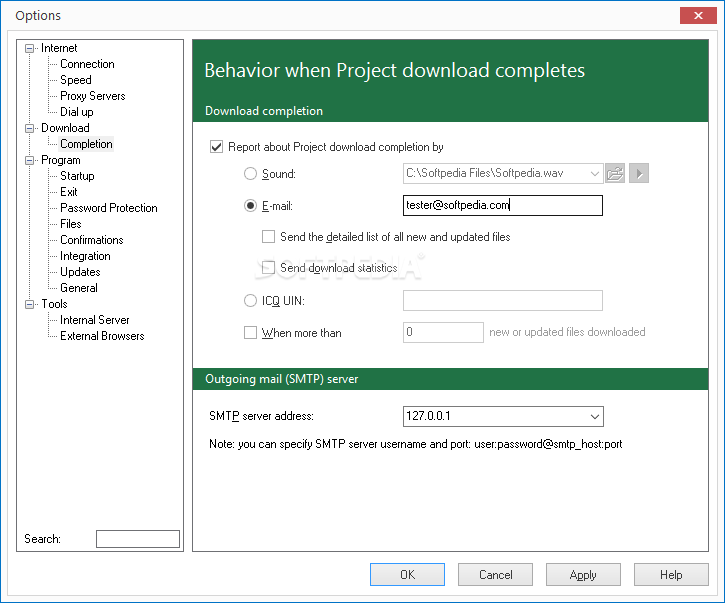The height and width of the screenshot is (603, 725).
Task: Open the Integration page
Action: pyautogui.click(x=85, y=256)
